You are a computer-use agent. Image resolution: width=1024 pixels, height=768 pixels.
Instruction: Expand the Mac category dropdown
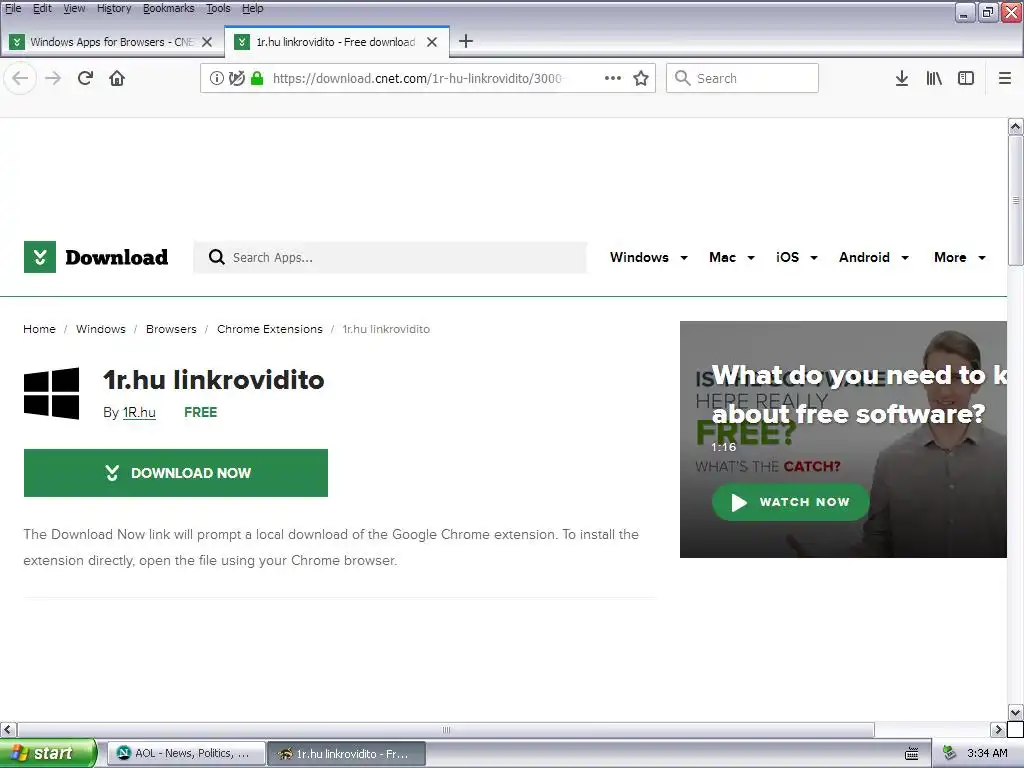point(731,257)
